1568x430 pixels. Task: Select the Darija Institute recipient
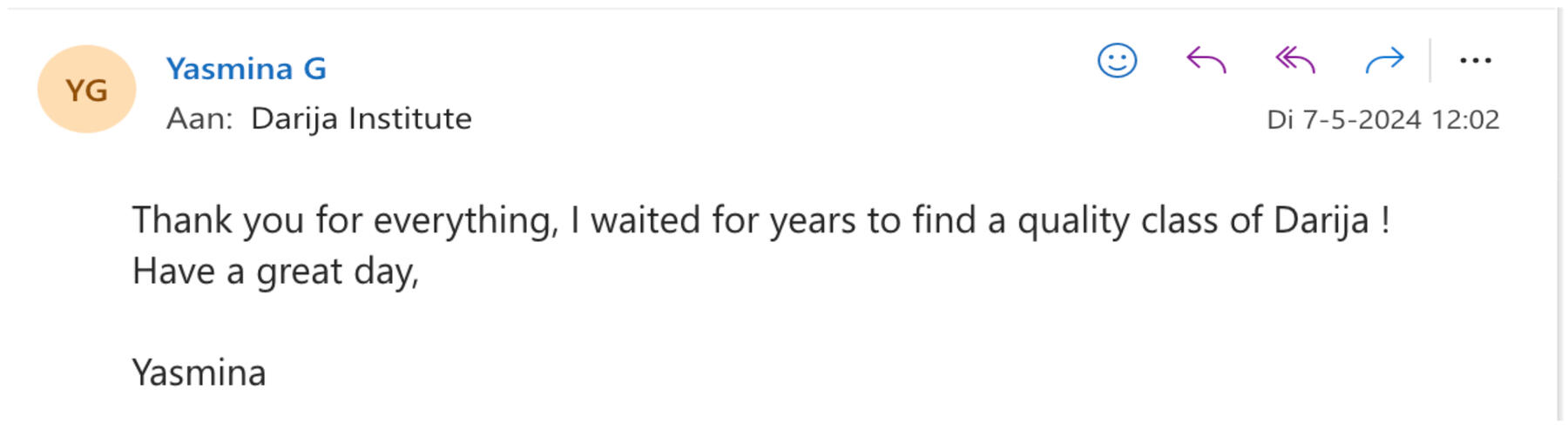[361, 118]
